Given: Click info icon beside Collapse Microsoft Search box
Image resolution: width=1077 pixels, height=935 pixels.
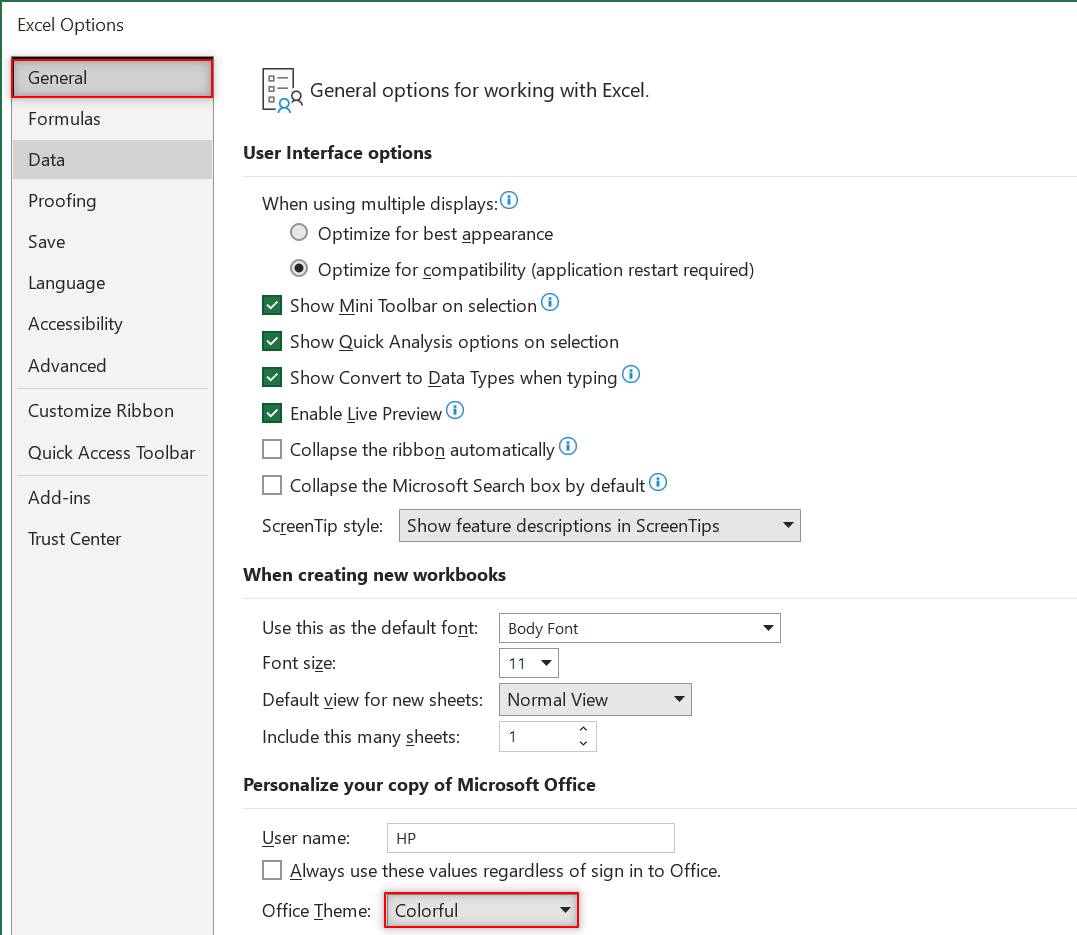Looking at the screenshot, I should [658, 482].
